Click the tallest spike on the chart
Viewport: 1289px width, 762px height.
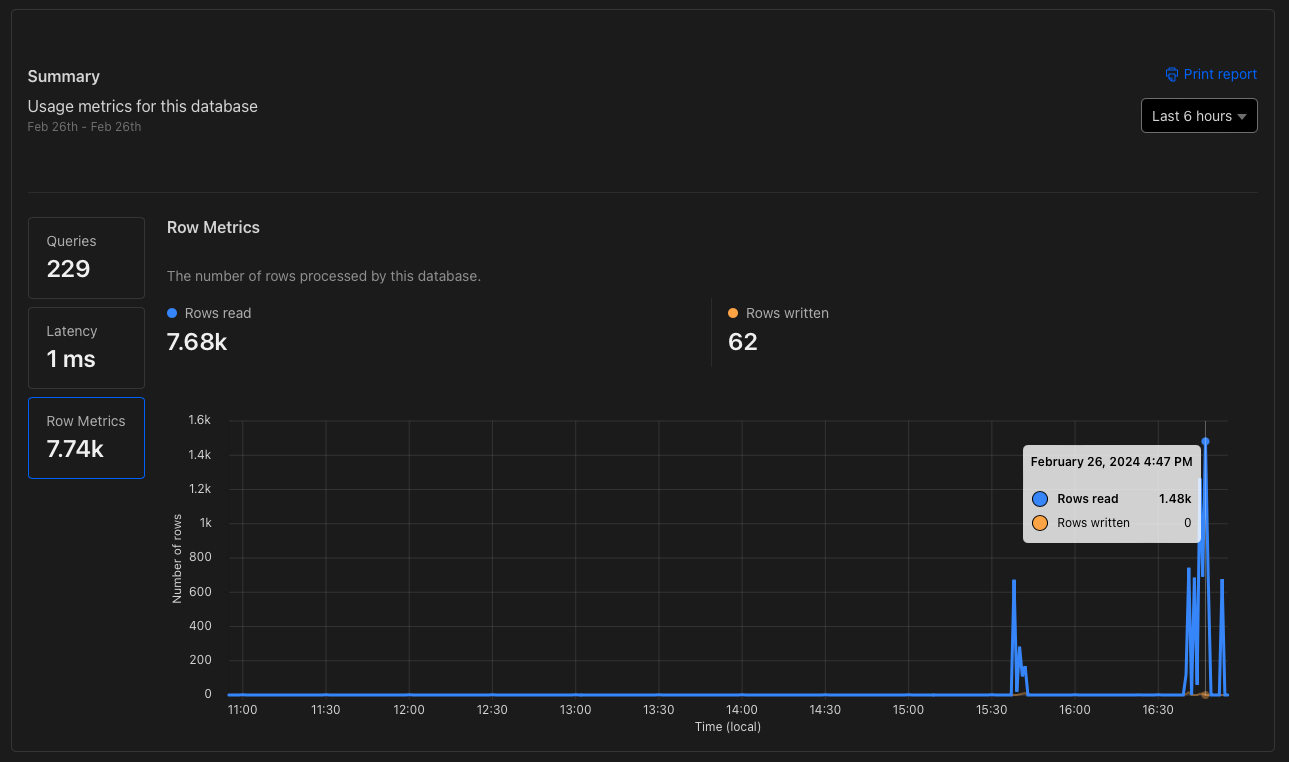(x=1205, y=440)
